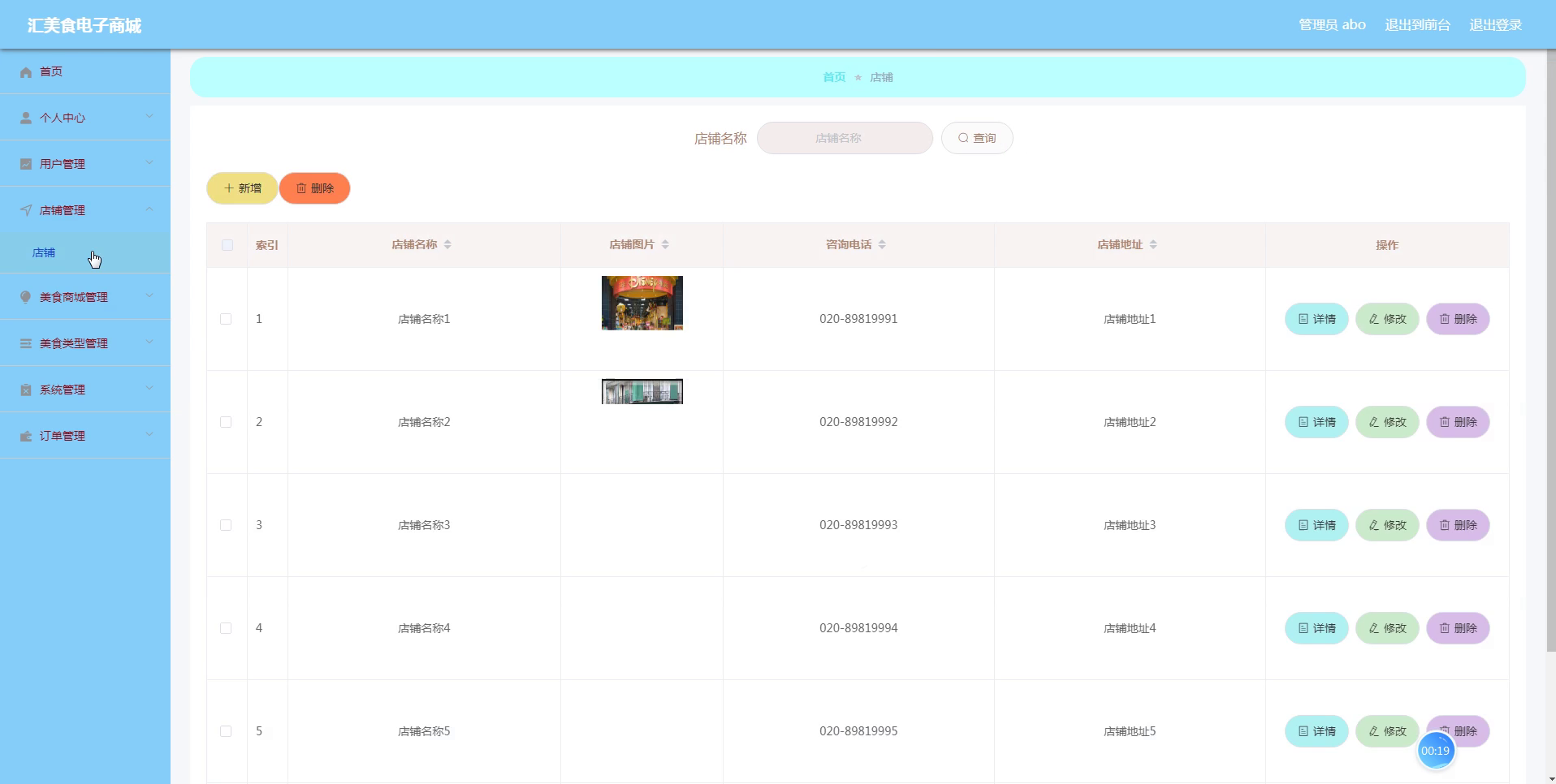Expand the 美食类型管理 menu chevron
Screen dimensions: 1556x784
[149, 342]
